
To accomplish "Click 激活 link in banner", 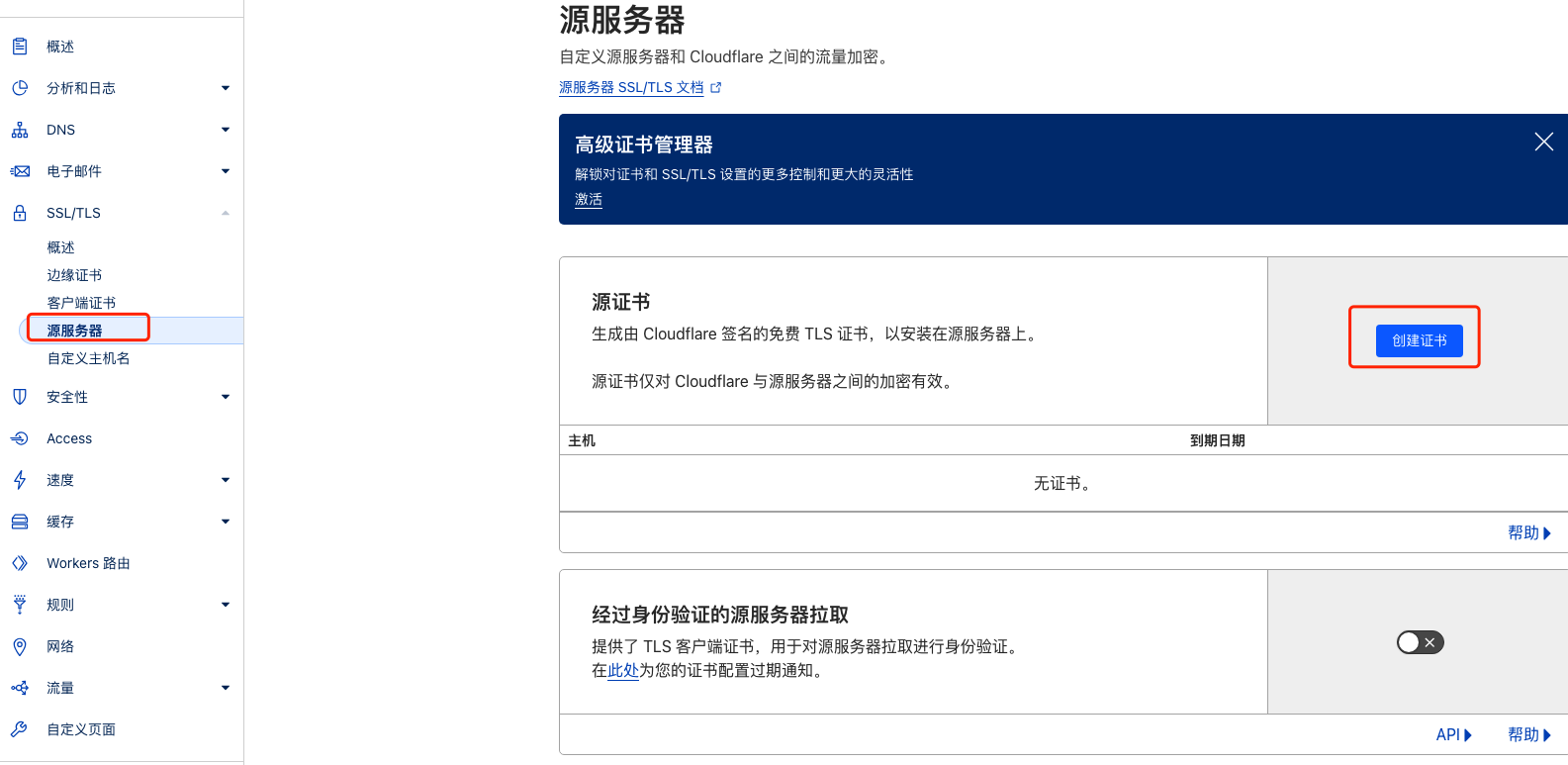I will (x=589, y=199).
